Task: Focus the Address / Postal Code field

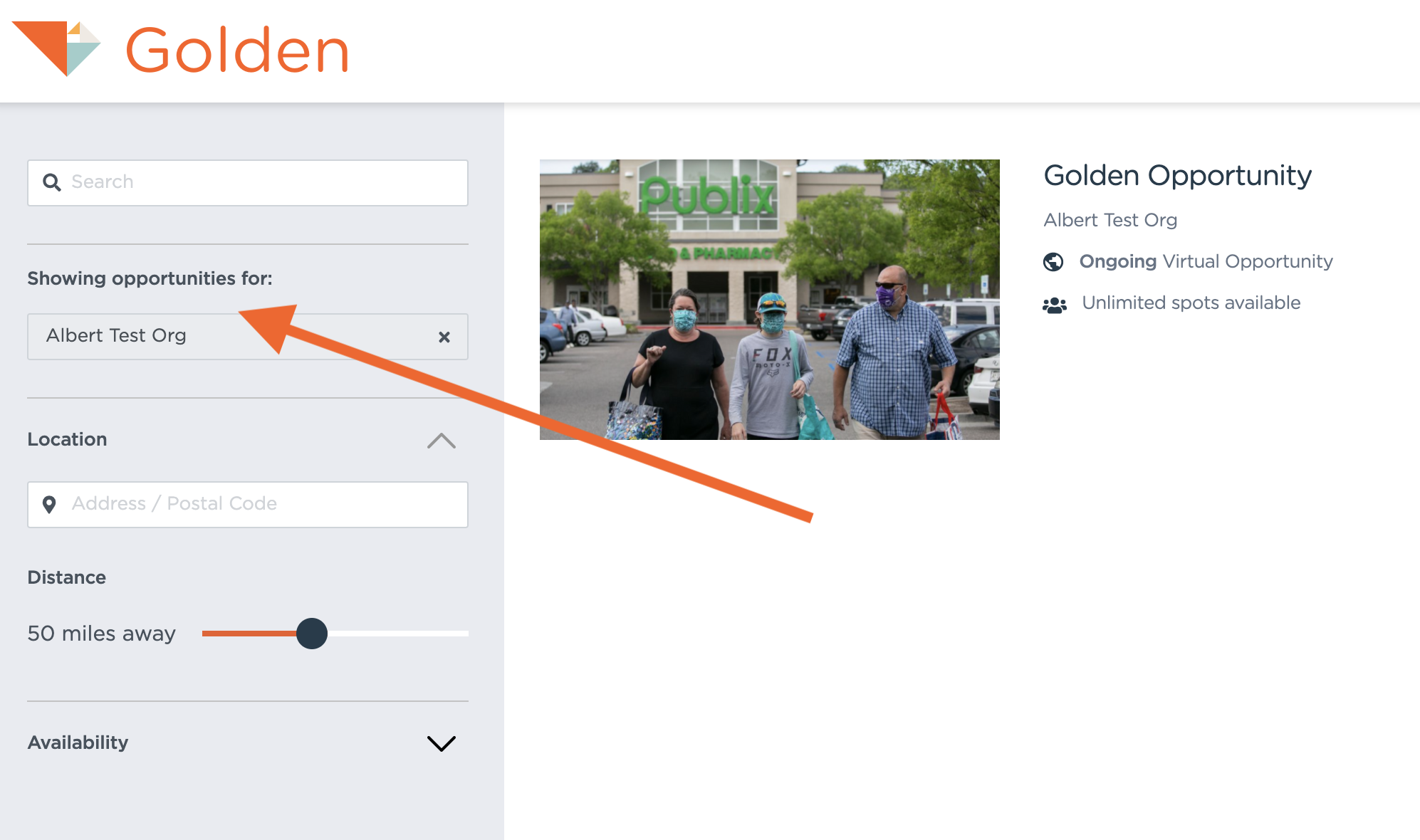Action: tap(248, 505)
